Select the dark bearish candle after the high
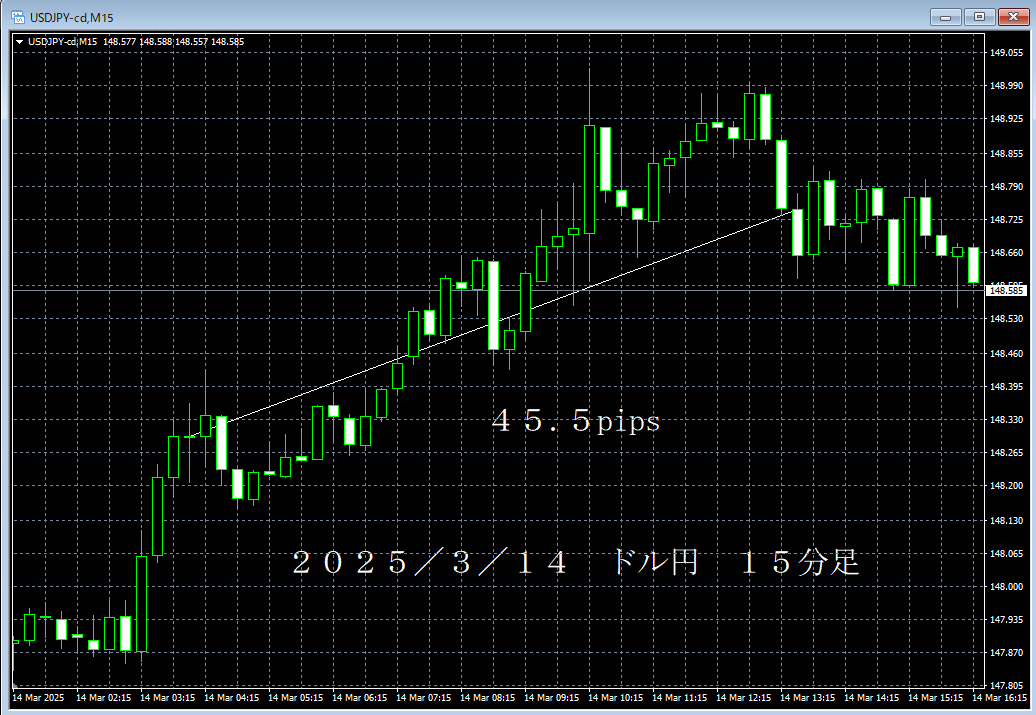The height and width of the screenshot is (715, 1036). point(812,218)
